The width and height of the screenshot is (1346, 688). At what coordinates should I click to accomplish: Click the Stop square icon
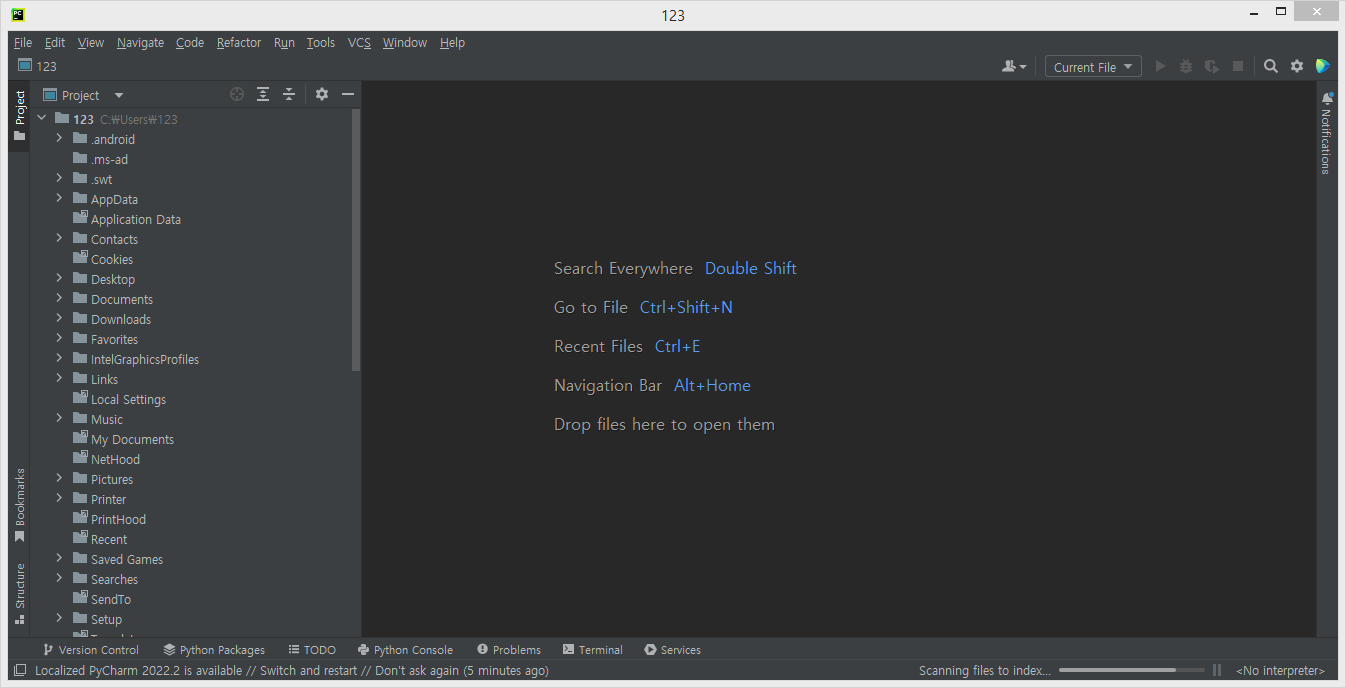(x=1238, y=67)
